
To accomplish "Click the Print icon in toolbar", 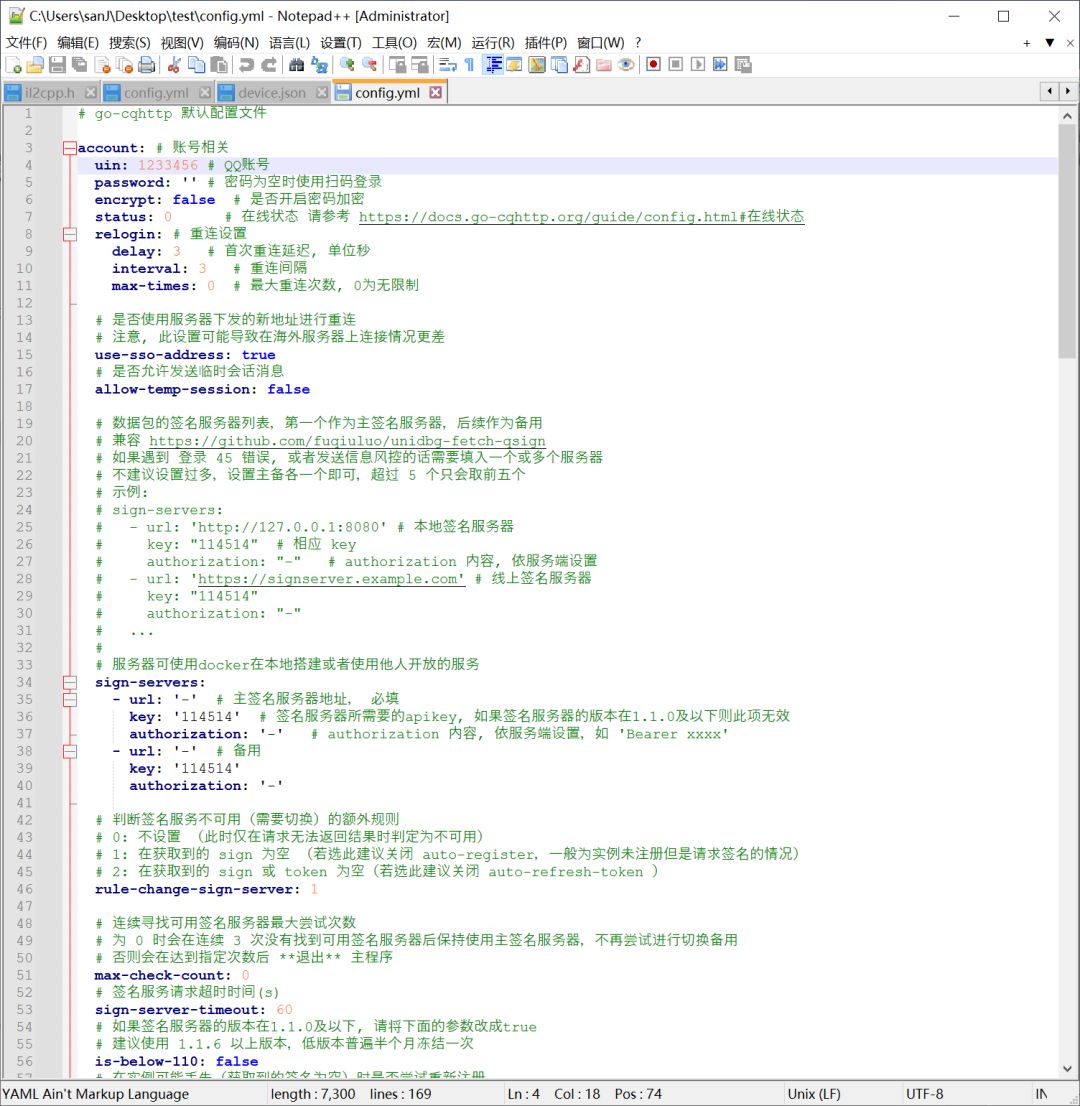I will [147, 65].
